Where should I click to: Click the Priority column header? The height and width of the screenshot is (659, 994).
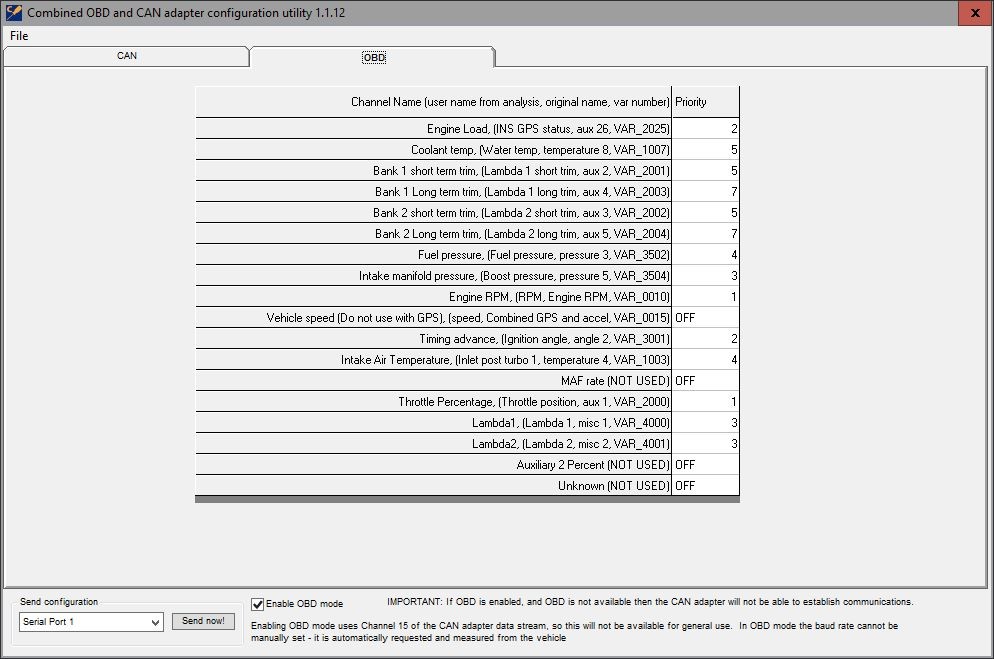pyautogui.click(x=705, y=102)
